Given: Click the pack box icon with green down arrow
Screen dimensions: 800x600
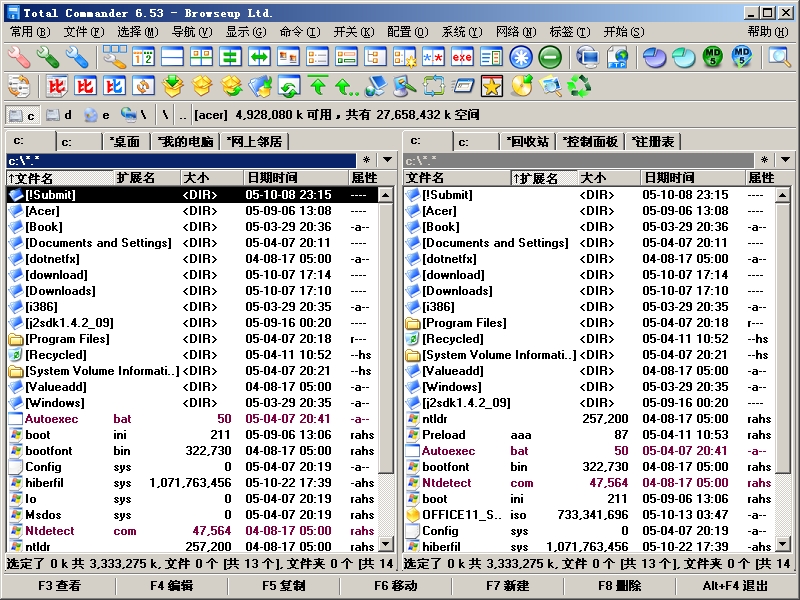Looking at the screenshot, I should 172,86.
